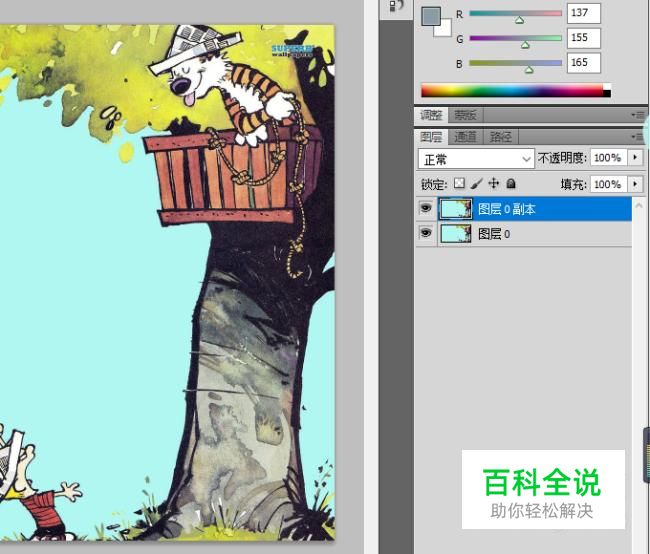650x554 pixels.
Task: Switch to the 蒙版 (Masks) tab
Action: coord(466,115)
